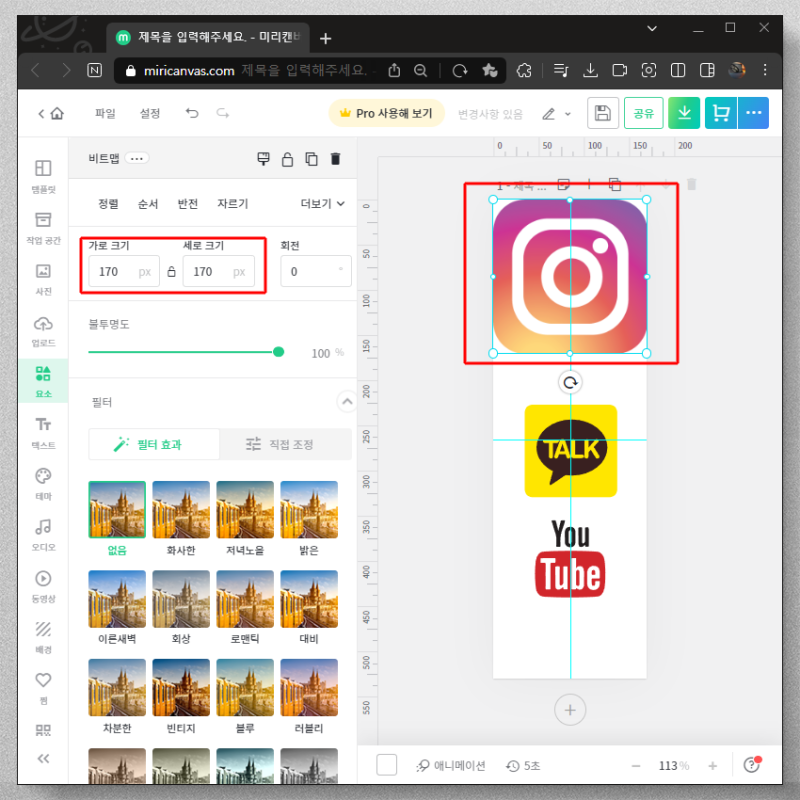The image size is (800, 800).
Task: Click the green download button
Action: tap(684, 113)
